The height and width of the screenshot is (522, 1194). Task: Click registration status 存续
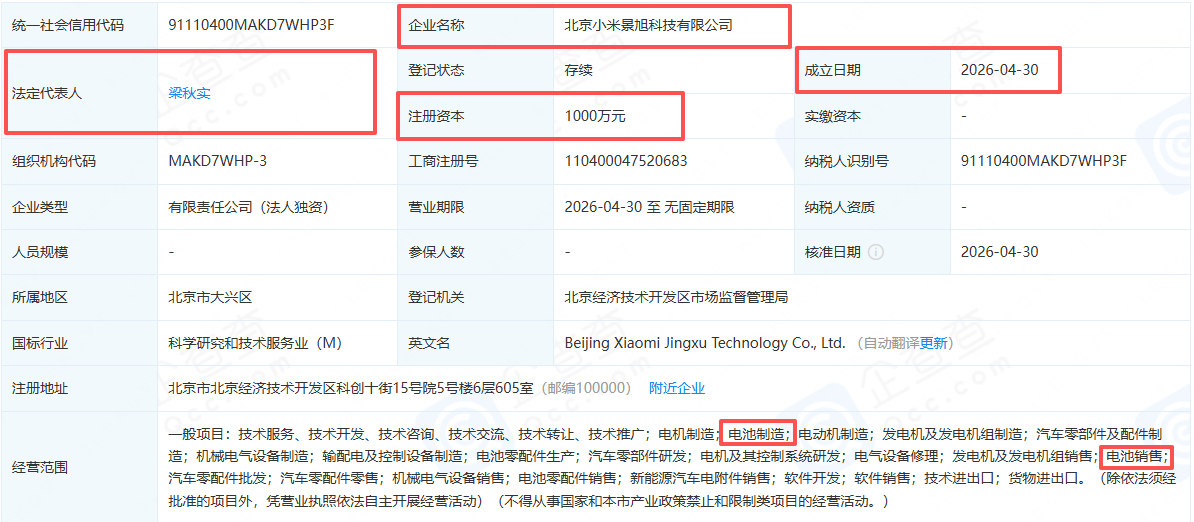click(x=578, y=71)
